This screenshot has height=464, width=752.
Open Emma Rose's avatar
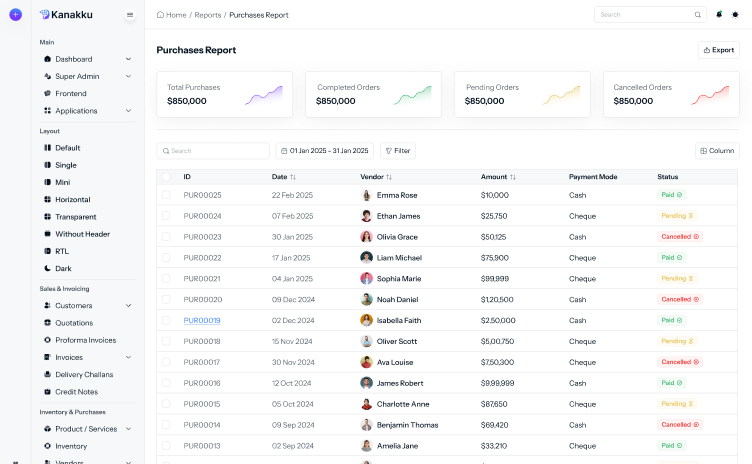366,195
